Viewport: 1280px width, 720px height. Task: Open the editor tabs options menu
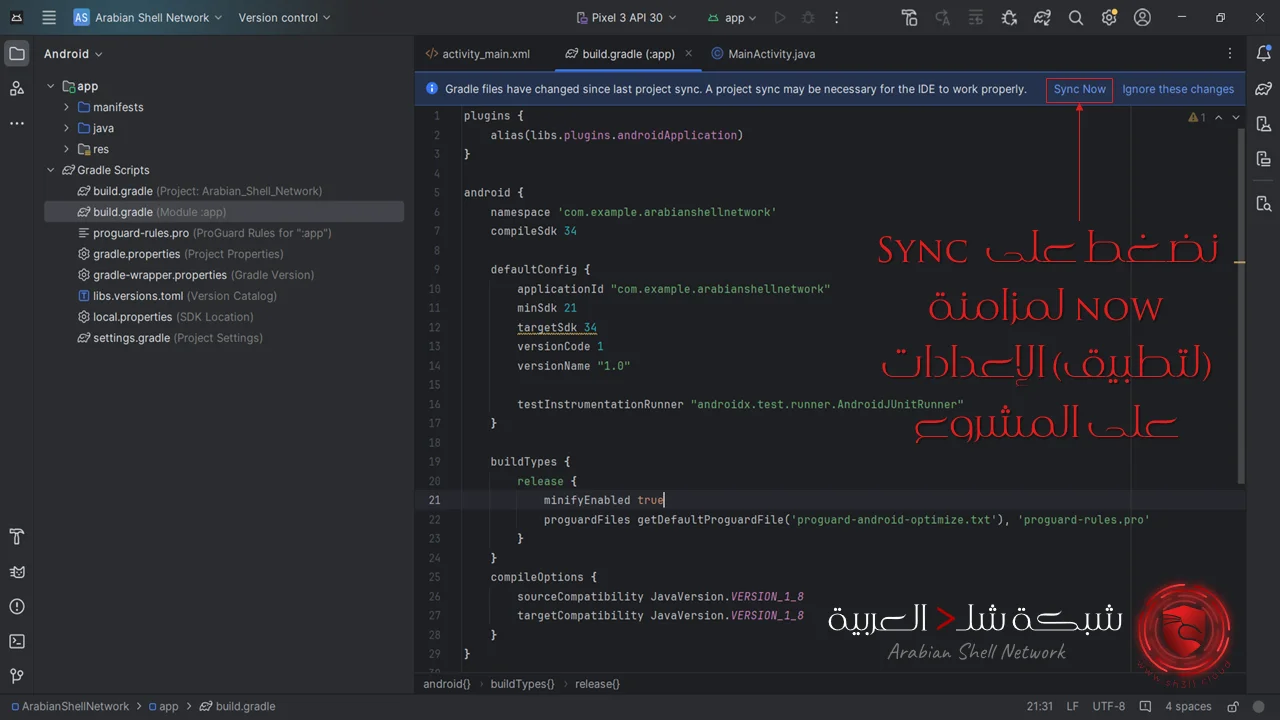pos(1230,54)
